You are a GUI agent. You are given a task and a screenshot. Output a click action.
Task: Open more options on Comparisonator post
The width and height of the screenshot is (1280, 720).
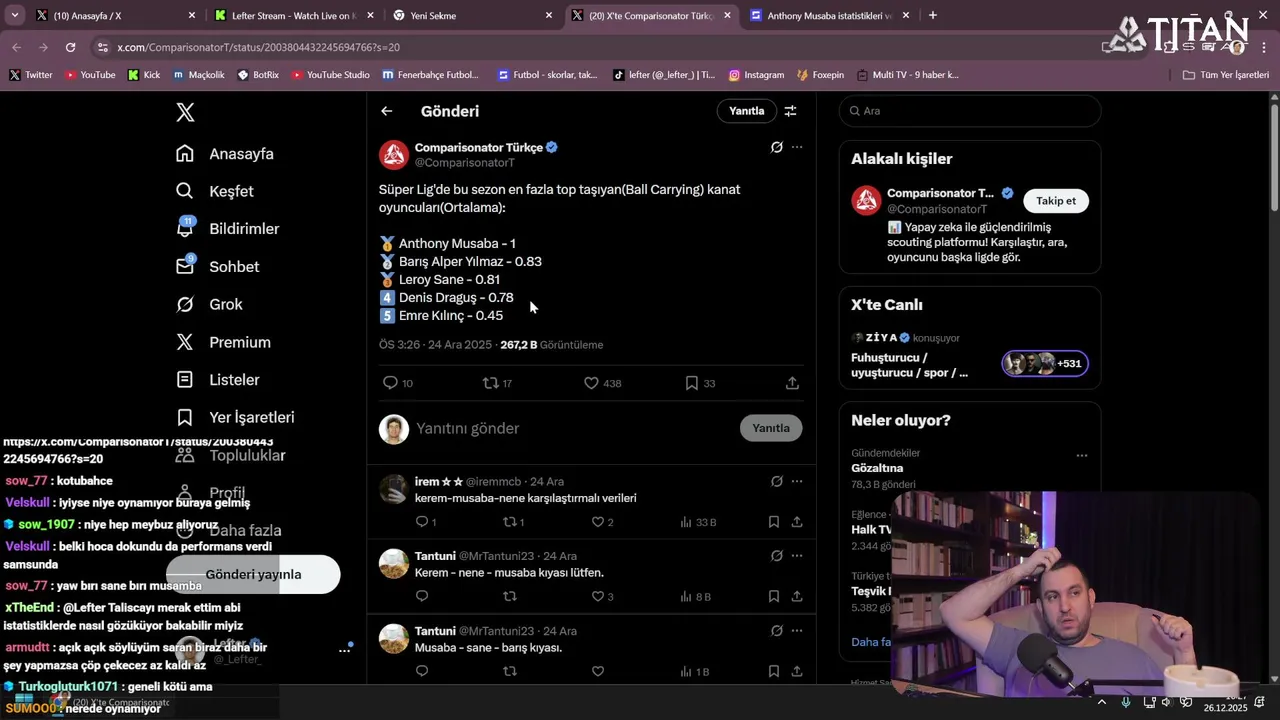(x=797, y=147)
